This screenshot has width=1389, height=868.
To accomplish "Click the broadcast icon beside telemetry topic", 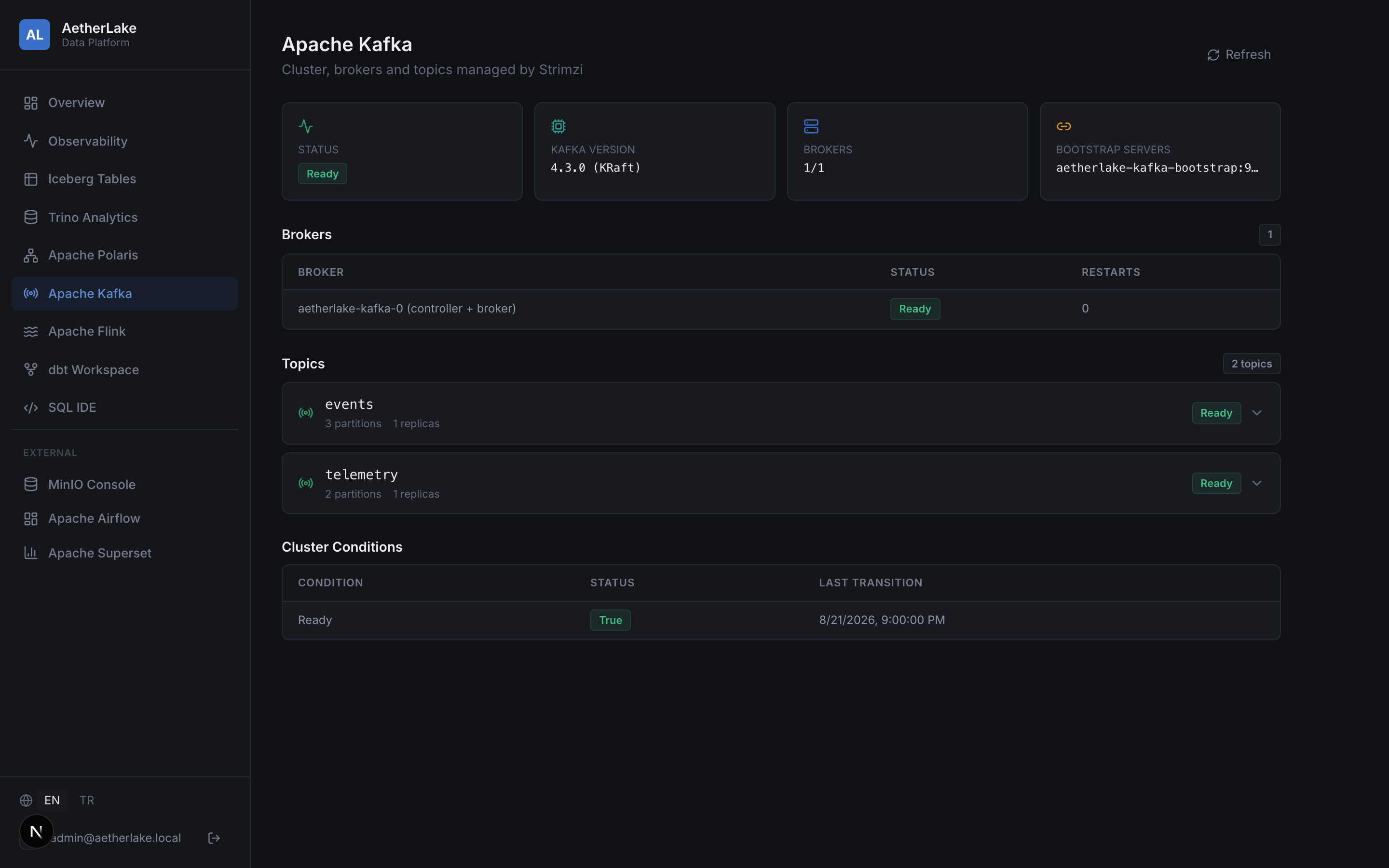I will tap(306, 483).
